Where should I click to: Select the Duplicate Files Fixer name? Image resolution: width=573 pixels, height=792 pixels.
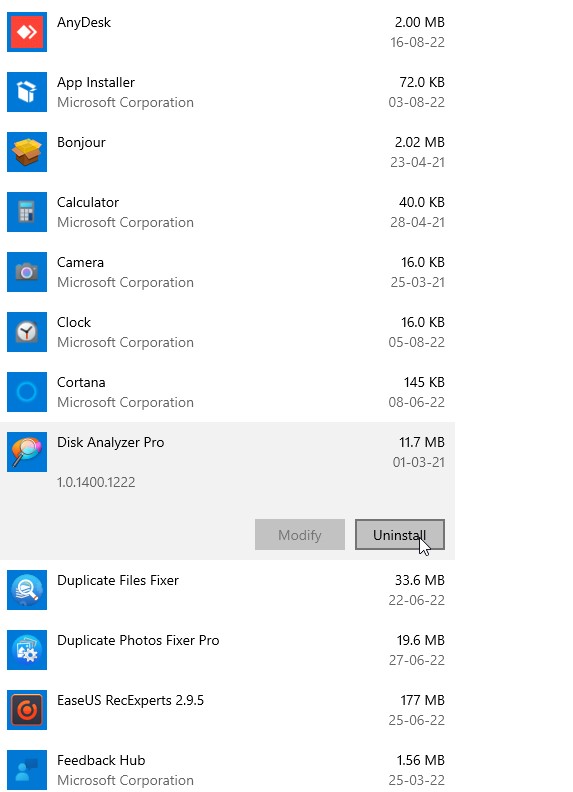[x=118, y=580]
